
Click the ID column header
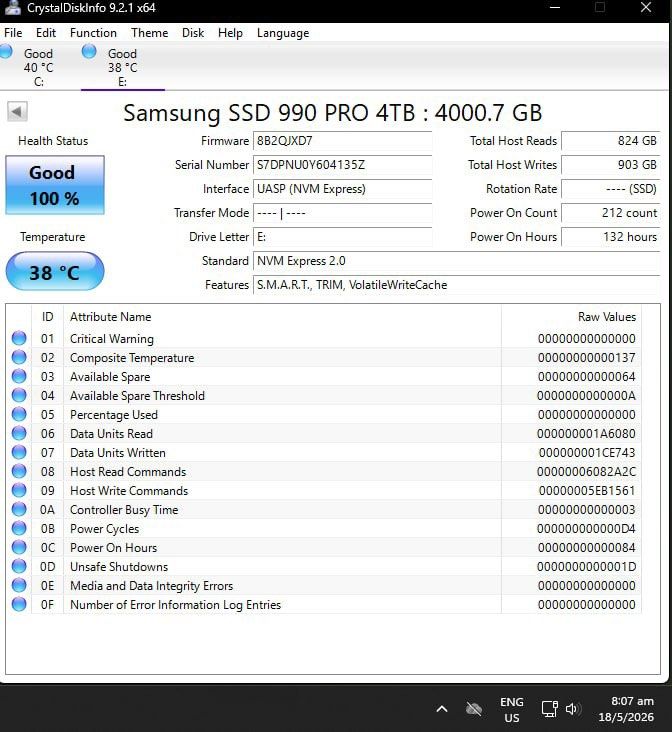click(48, 317)
